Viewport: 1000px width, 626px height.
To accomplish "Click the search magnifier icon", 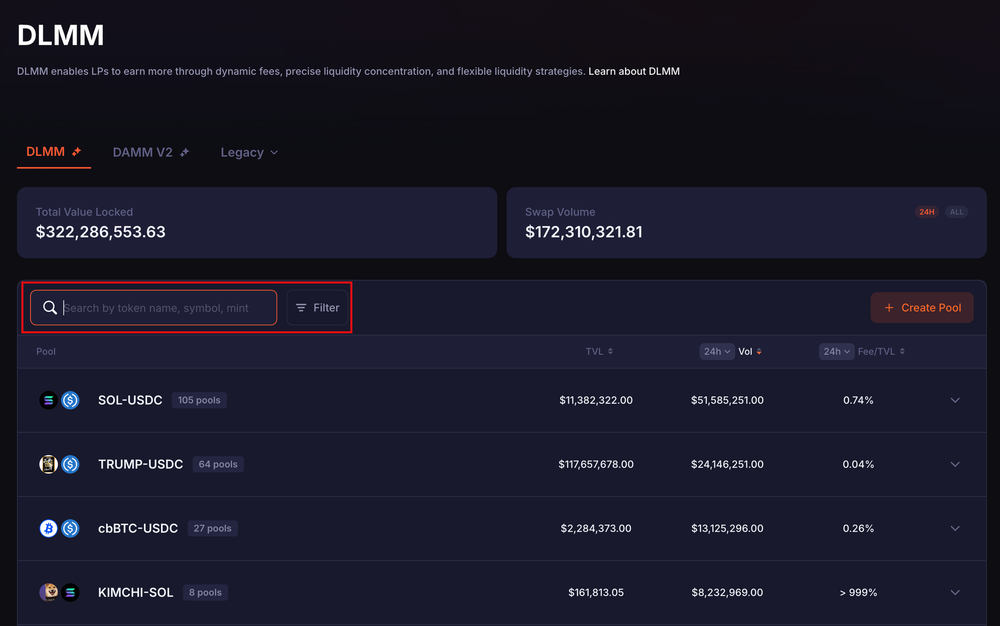I will pyautogui.click(x=50, y=308).
